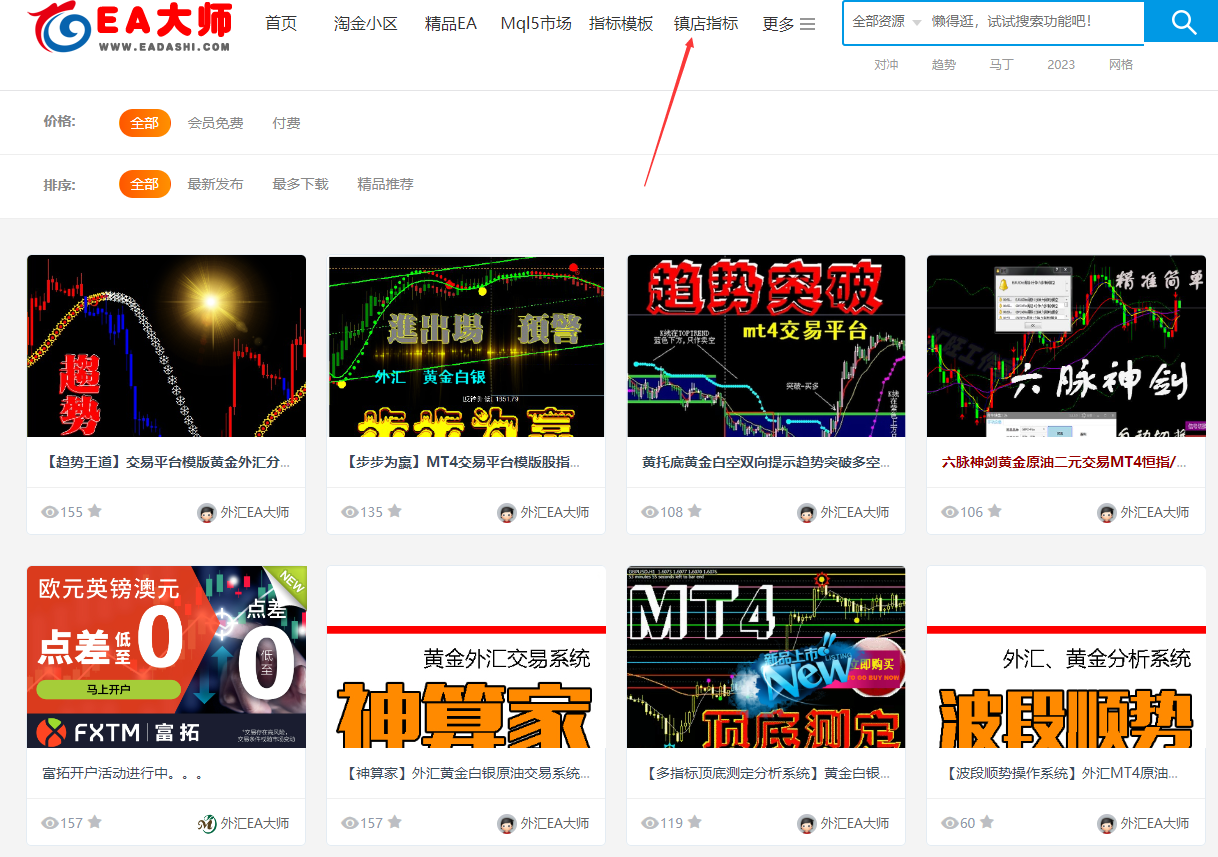Screen dimensions: 1218x857
Task: Click the 马丁 hot search keyword
Action: click(1001, 64)
